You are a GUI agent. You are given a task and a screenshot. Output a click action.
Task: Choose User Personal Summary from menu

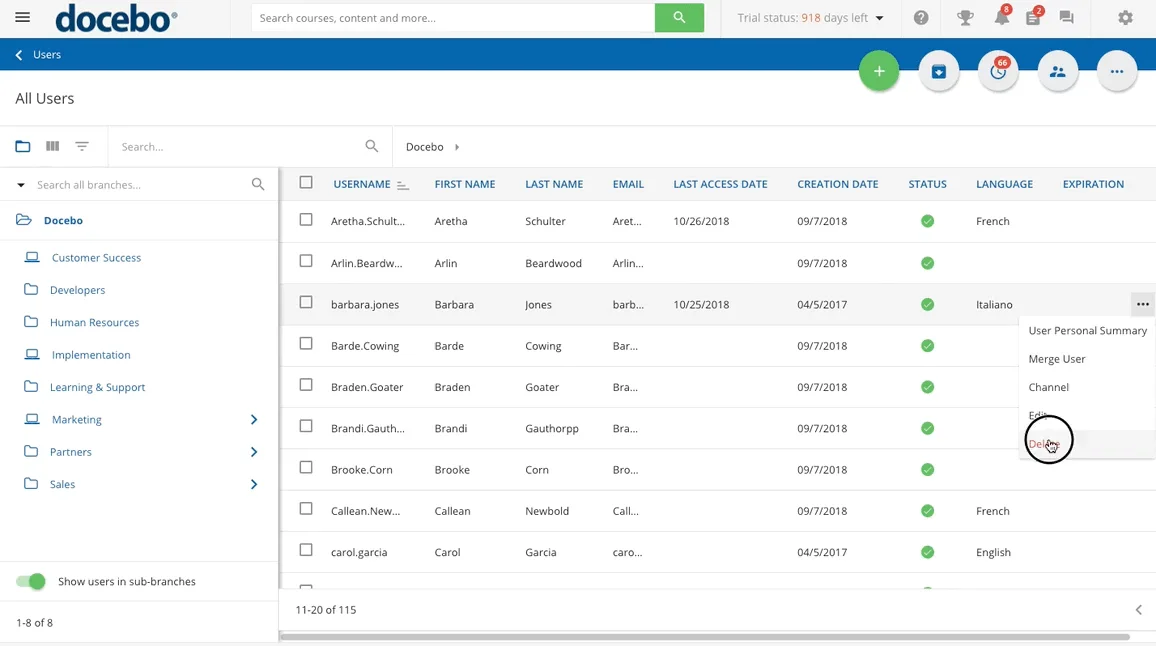[x=1087, y=330]
